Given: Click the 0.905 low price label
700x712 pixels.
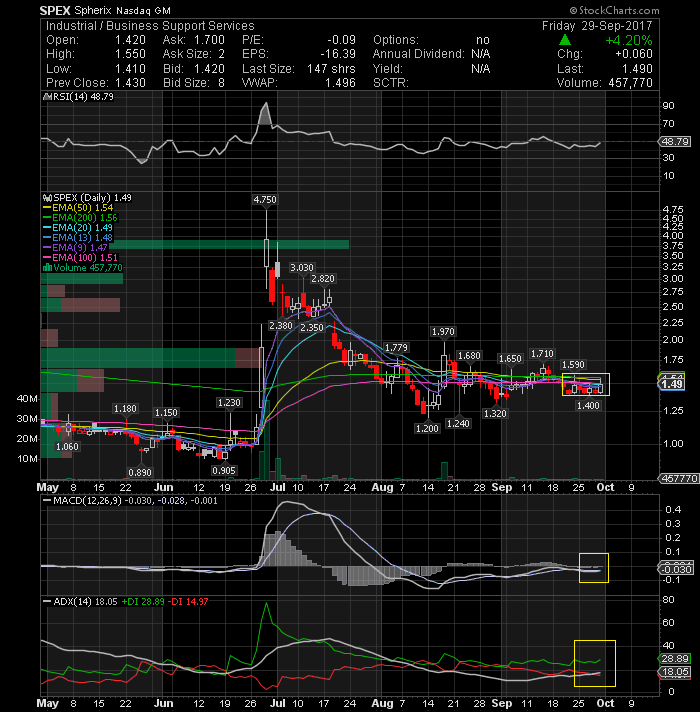Looking at the screenshot, I should click(224, 471).
